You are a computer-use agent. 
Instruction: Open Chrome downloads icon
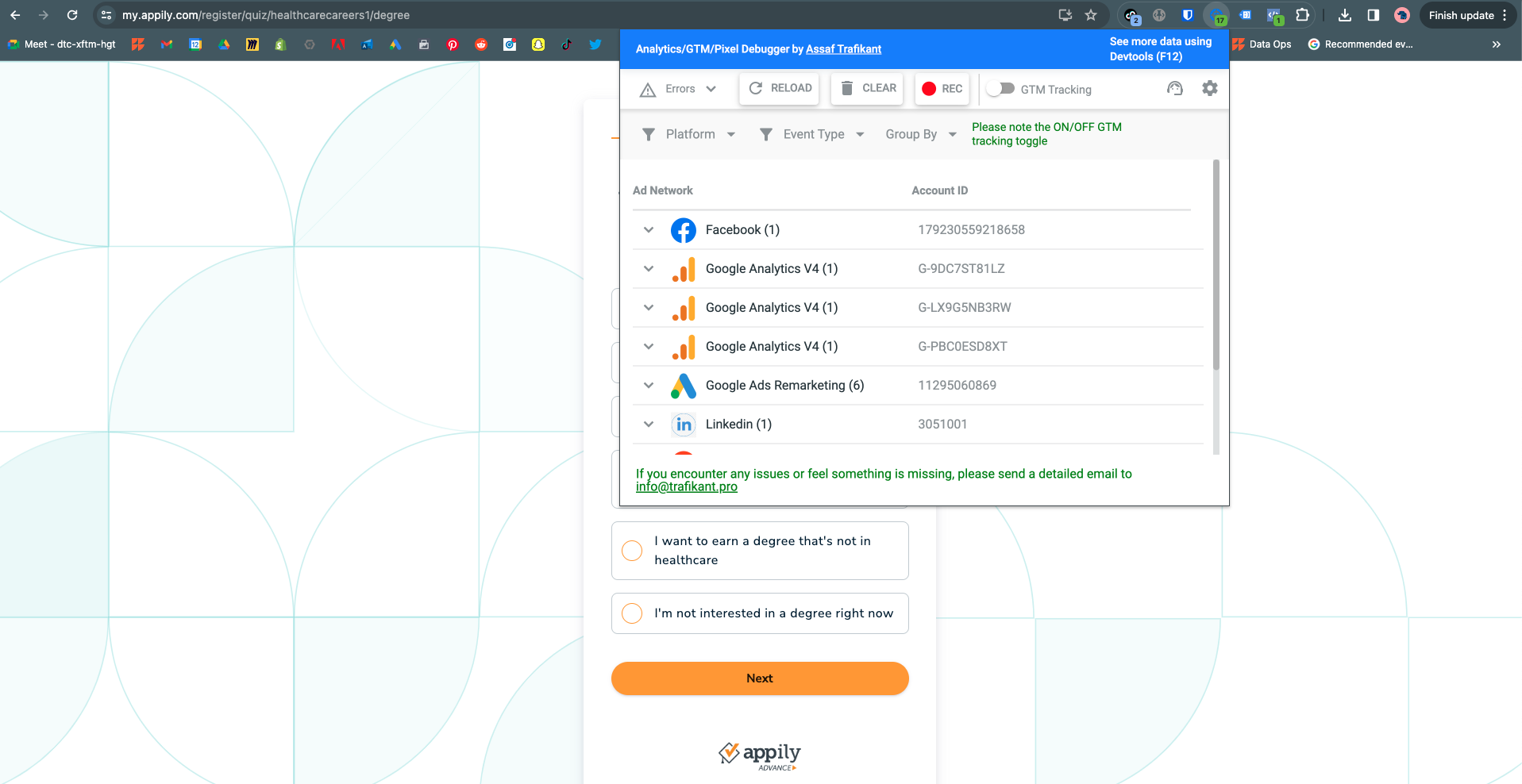[x=1344, y=15]
